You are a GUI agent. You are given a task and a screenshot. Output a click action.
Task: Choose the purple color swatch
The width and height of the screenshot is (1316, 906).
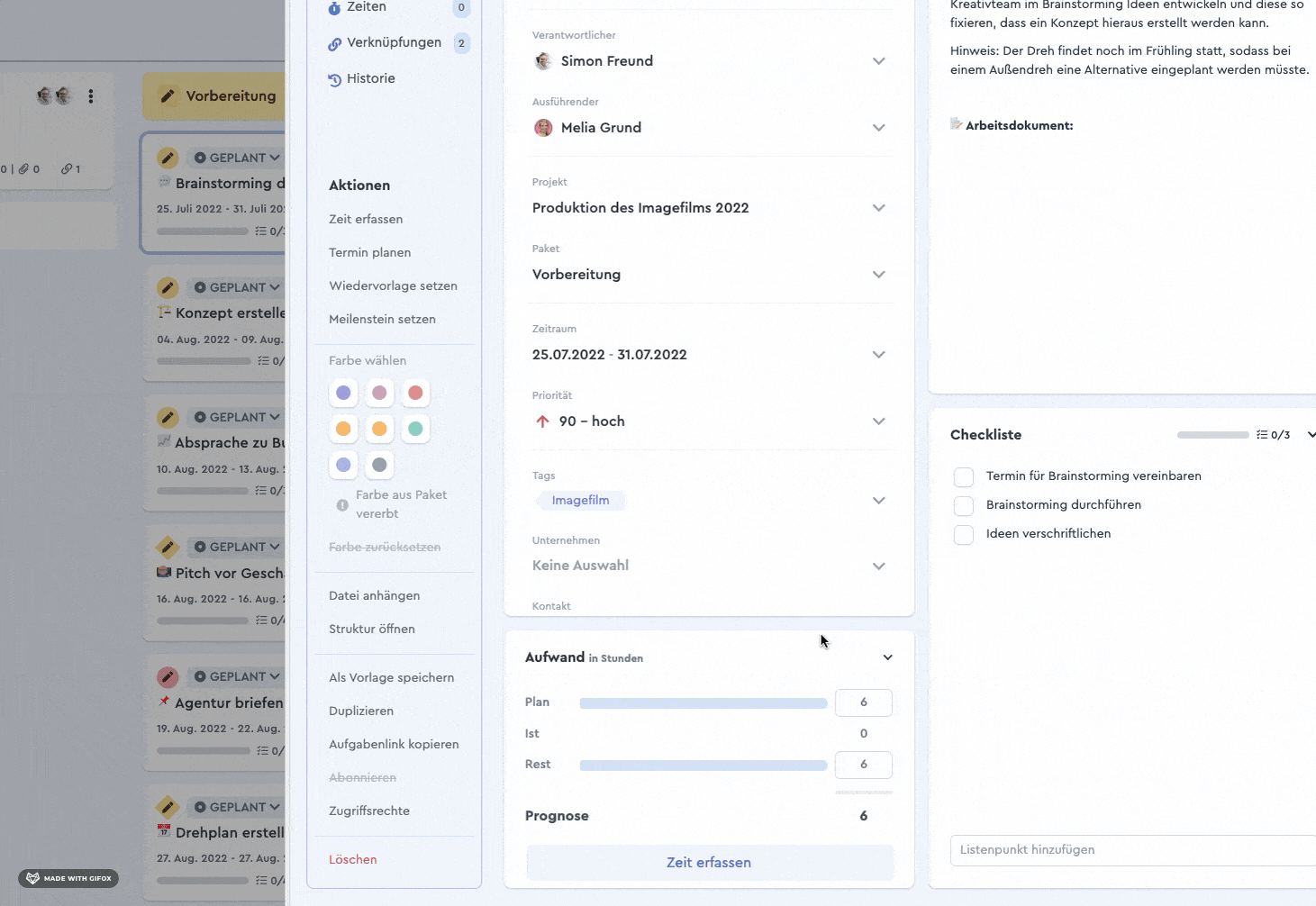[343, 393]
